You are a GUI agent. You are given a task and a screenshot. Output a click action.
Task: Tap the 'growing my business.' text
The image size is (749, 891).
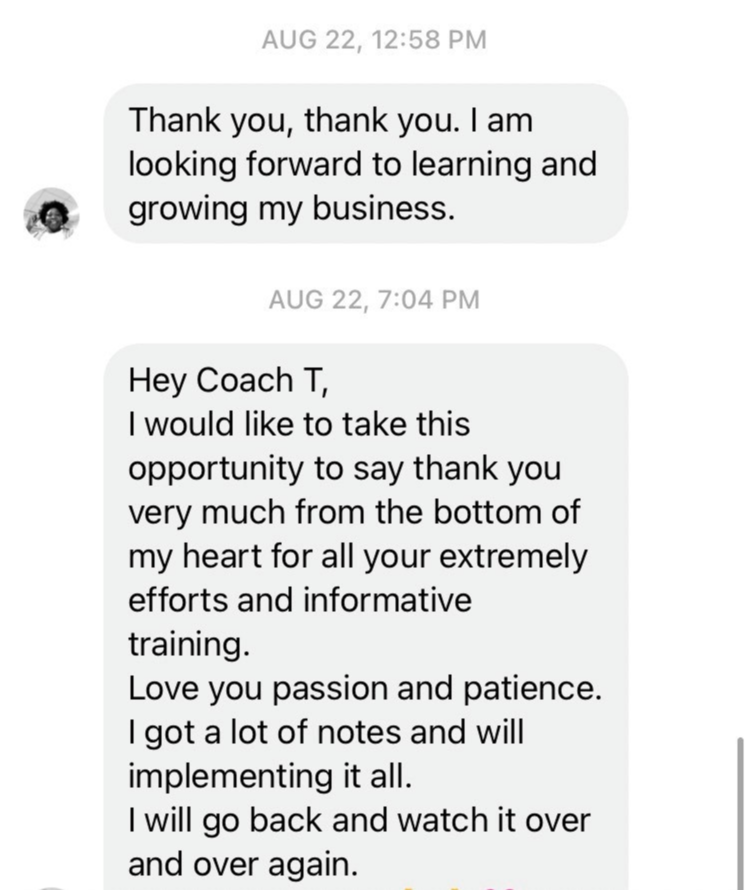pos(292,210)
